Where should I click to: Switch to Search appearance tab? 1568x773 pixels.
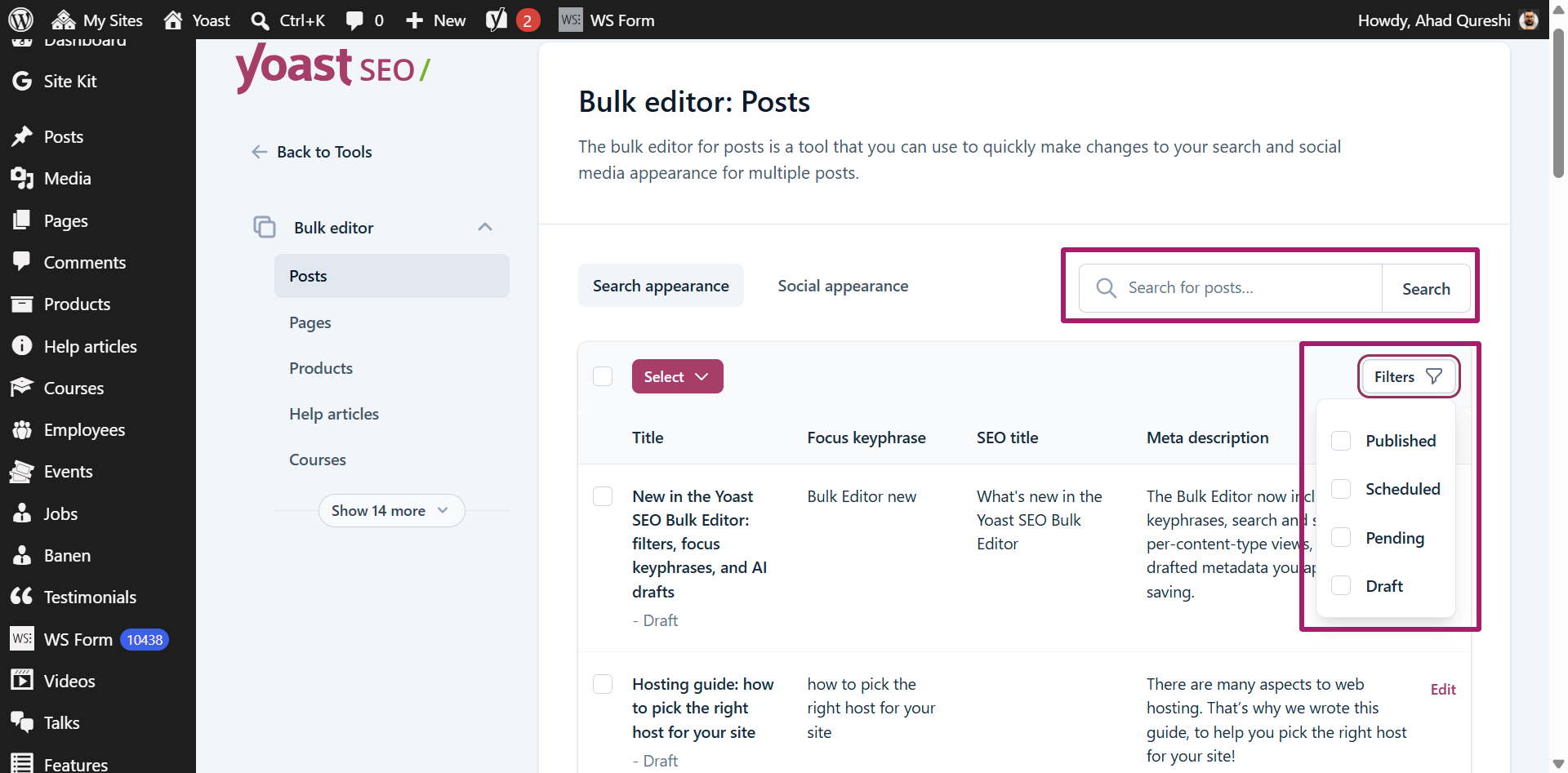coord(661,286)
